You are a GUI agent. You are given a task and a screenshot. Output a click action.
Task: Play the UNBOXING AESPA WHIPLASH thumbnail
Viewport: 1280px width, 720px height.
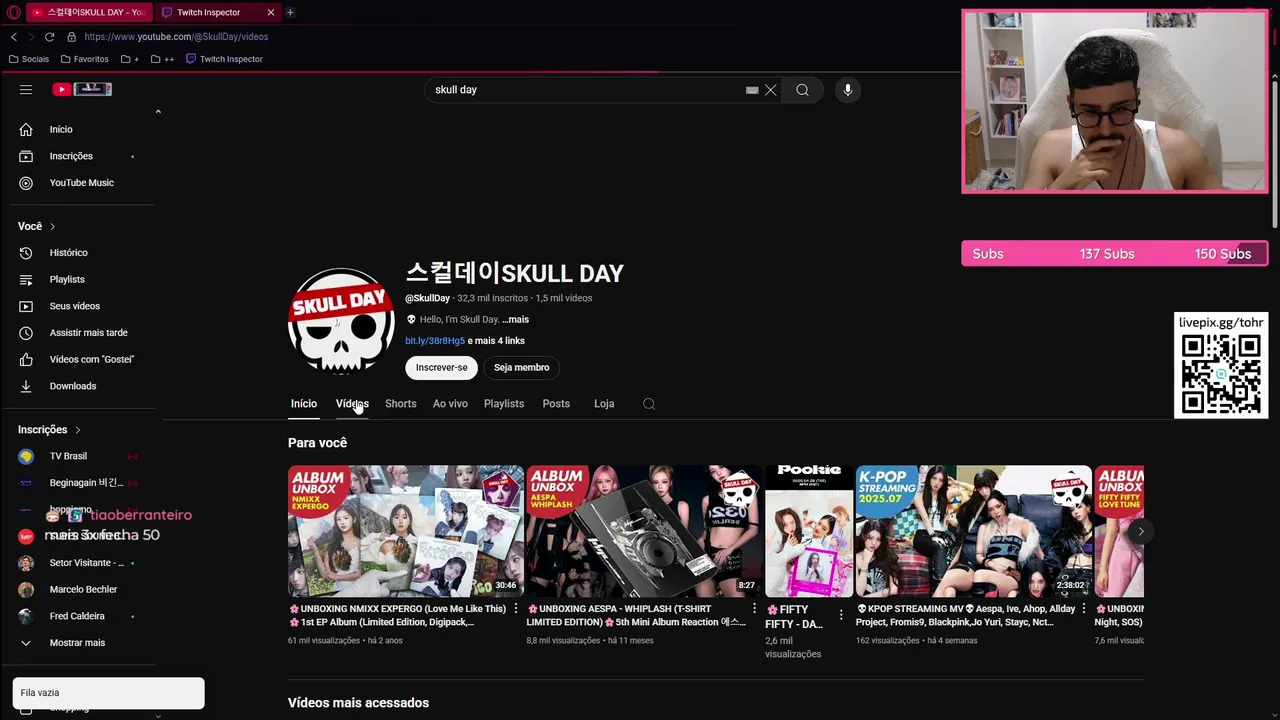click(x=644, y=531)
